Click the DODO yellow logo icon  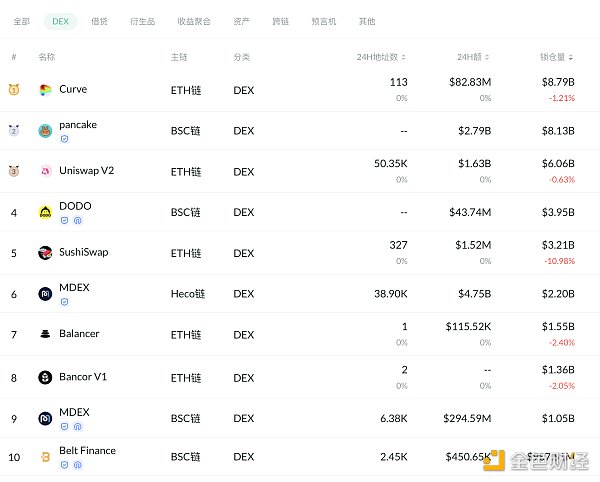45,212
